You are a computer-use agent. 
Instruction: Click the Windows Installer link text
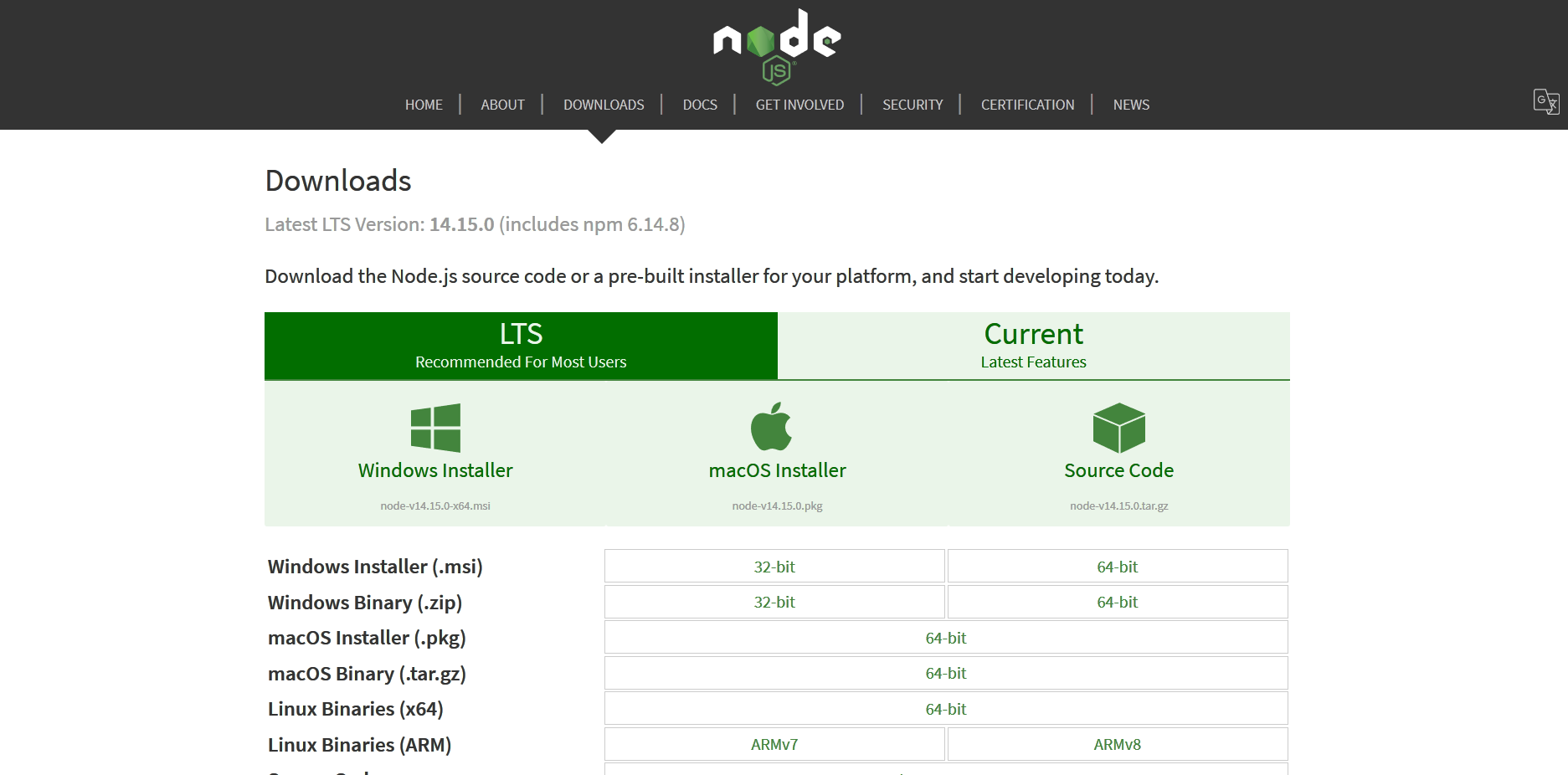pos(435,470)
